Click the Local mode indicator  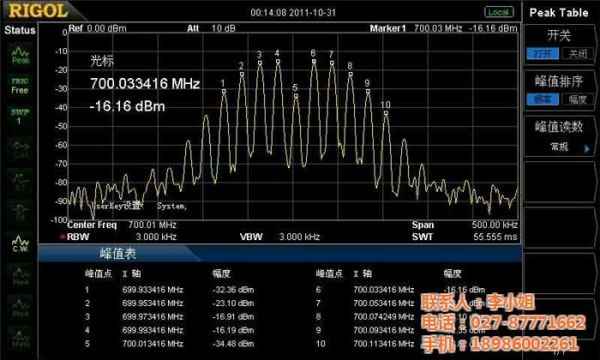pyautogui.click(x=499, y=12)
